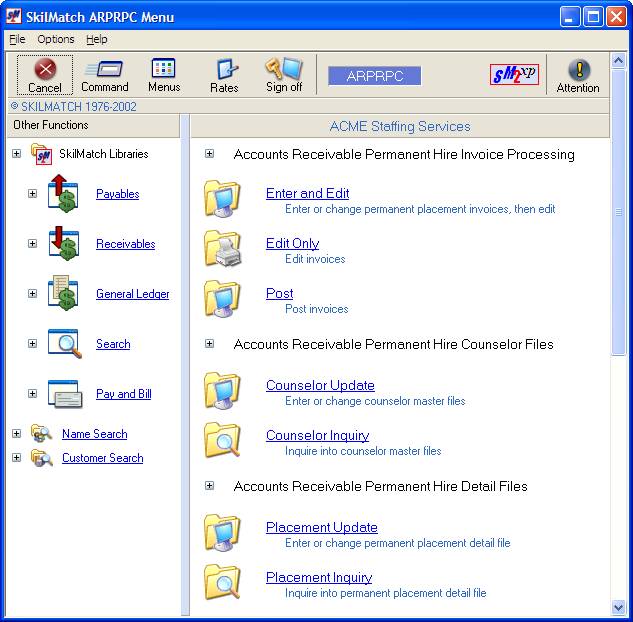Open the Options menu
This screenshot has width=633, height=622.
(x=56, y=39)
